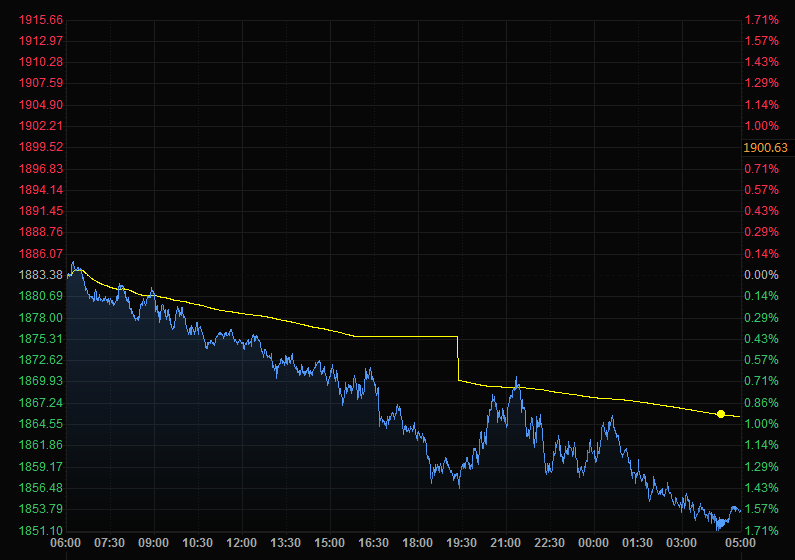The width and height of the screenshot is (795, 560).
Task: Click the 12:00 time axis label
Action: [242, 542]
